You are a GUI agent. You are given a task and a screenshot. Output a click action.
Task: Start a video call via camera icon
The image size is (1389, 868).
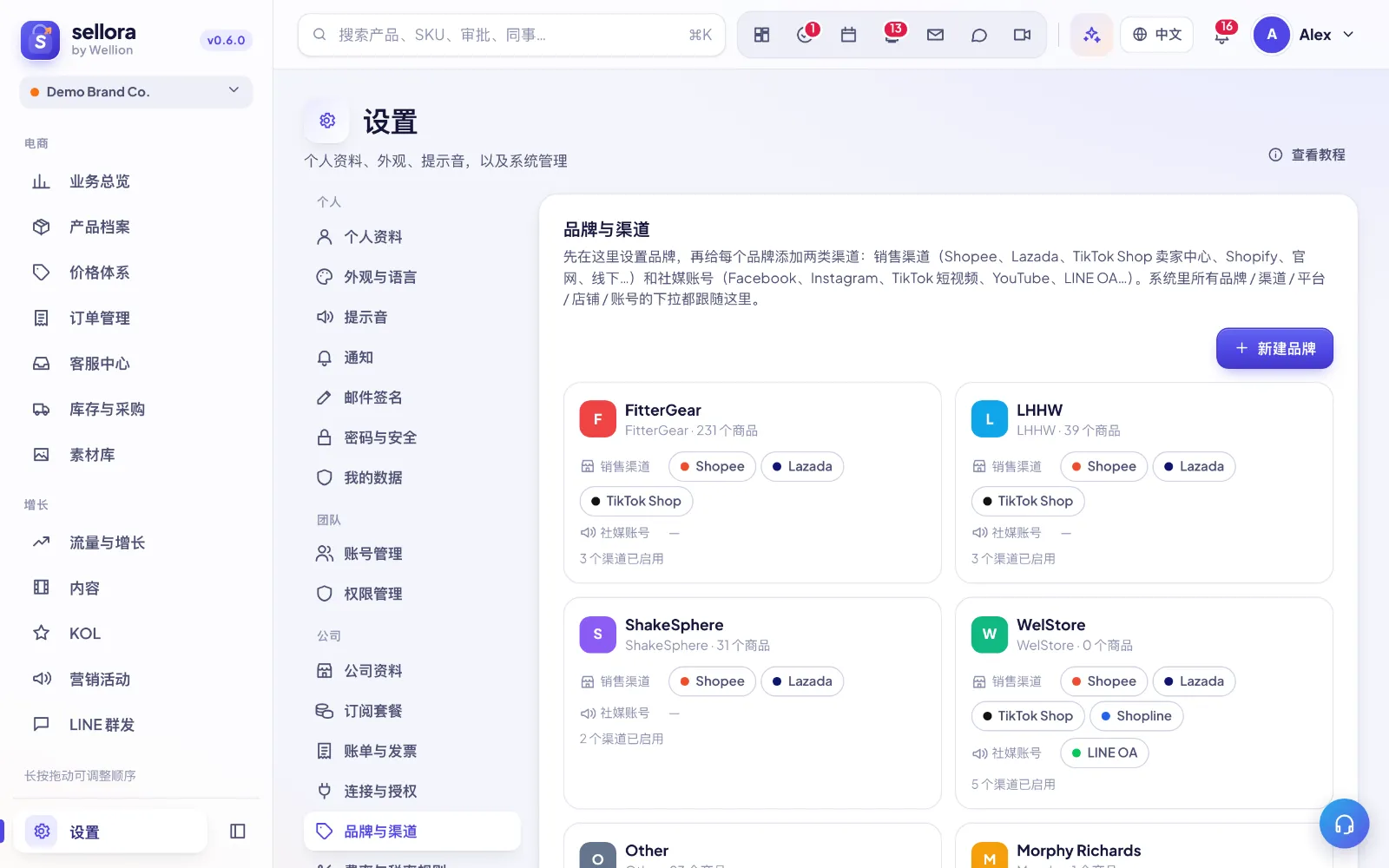[x=1022, y=35]
